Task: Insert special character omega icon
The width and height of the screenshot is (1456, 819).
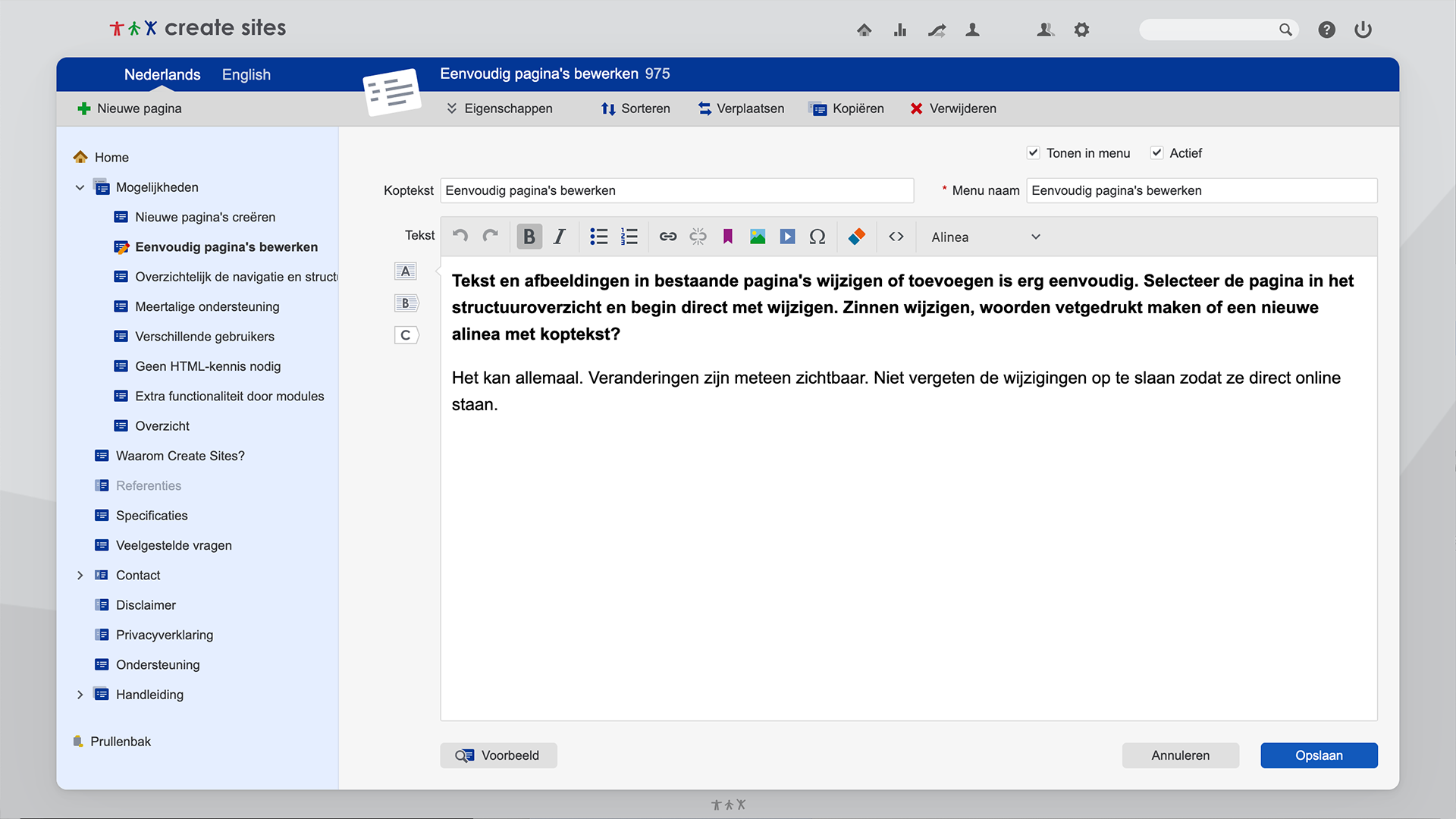Action: (817, 237)
